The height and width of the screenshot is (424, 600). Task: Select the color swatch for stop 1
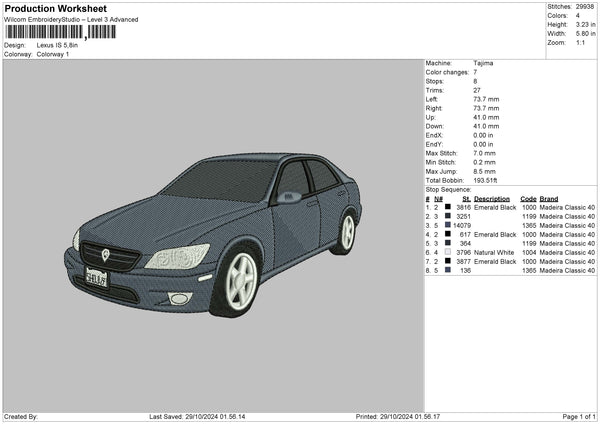tap(447, 207)
